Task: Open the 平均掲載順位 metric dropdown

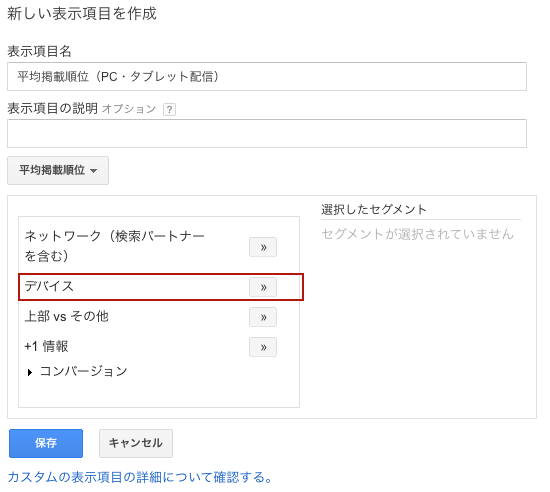Action: (58, 170)
